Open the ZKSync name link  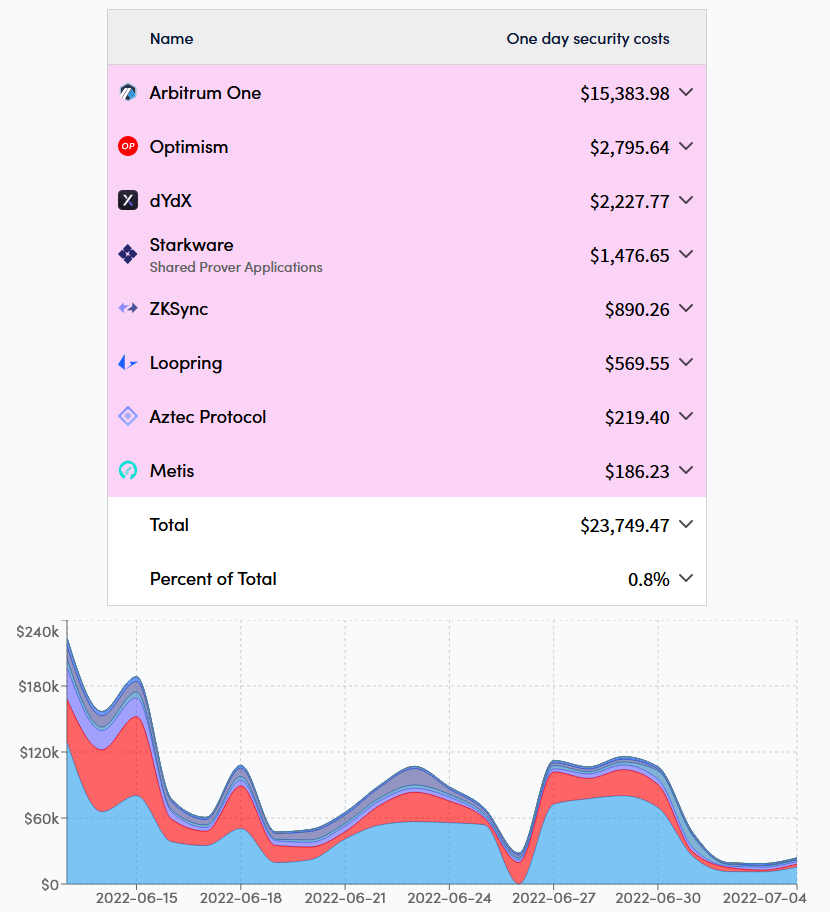click(179, 309)
